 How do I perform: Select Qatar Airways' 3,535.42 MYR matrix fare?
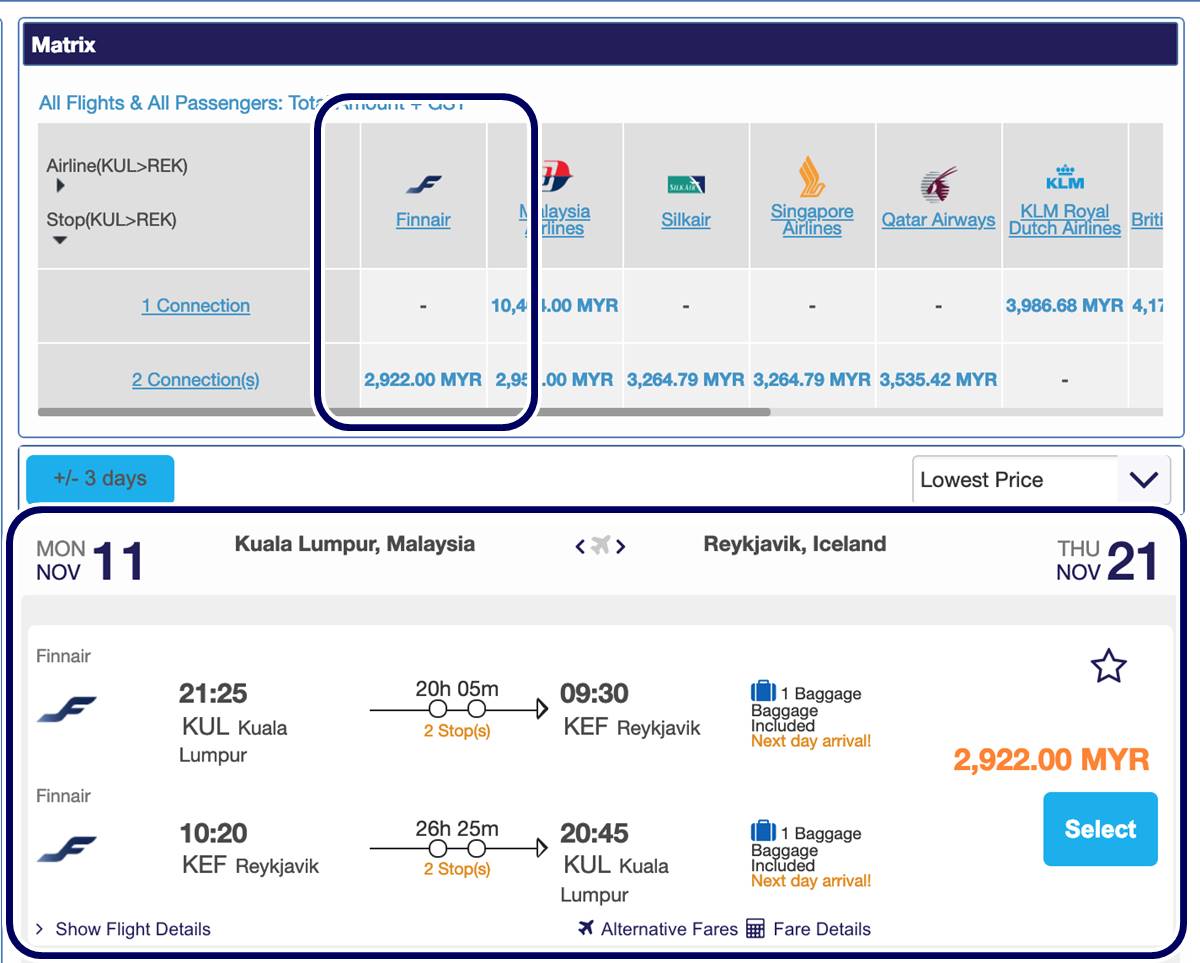(x=938, y=380)
